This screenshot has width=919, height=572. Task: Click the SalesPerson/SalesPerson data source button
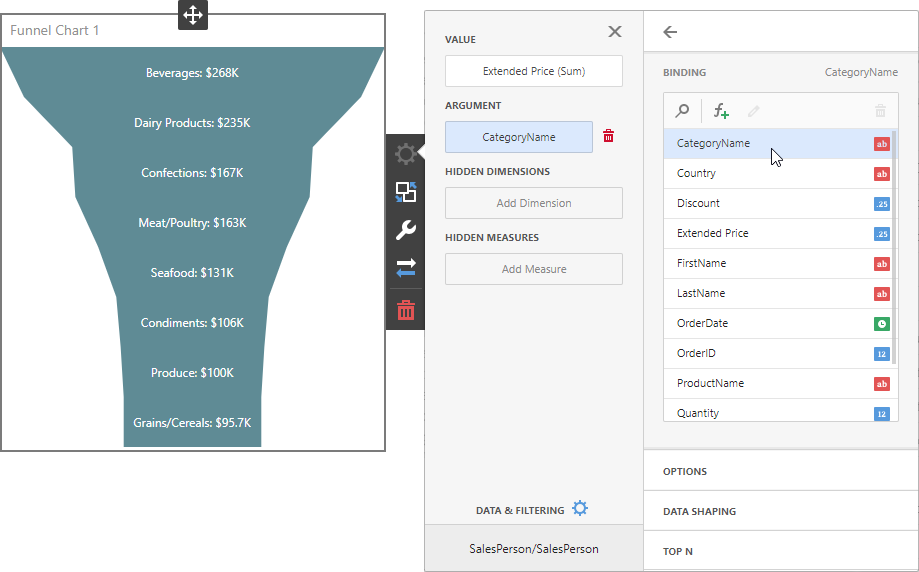coord(534,549)
